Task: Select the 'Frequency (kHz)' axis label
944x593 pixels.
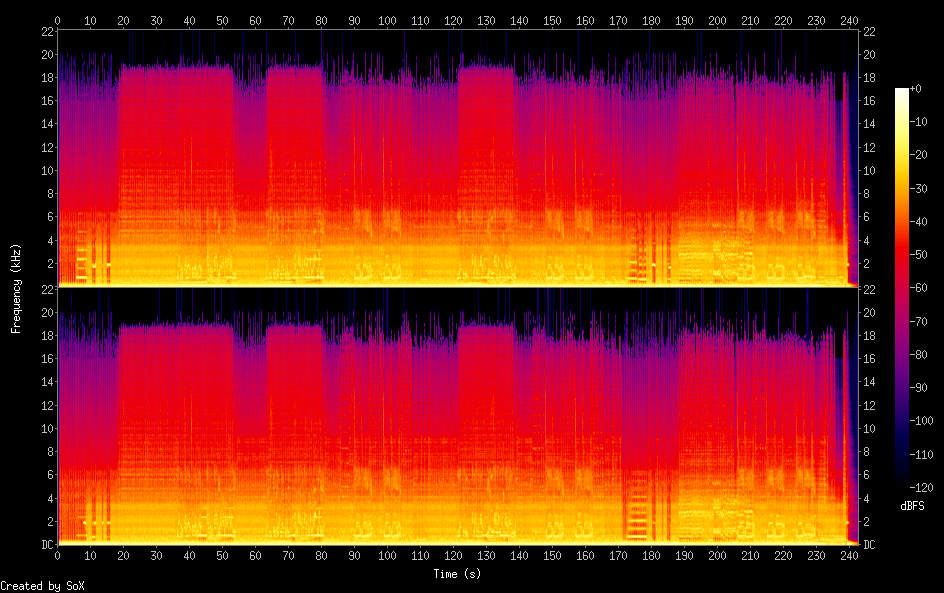Action: (16, 288)
